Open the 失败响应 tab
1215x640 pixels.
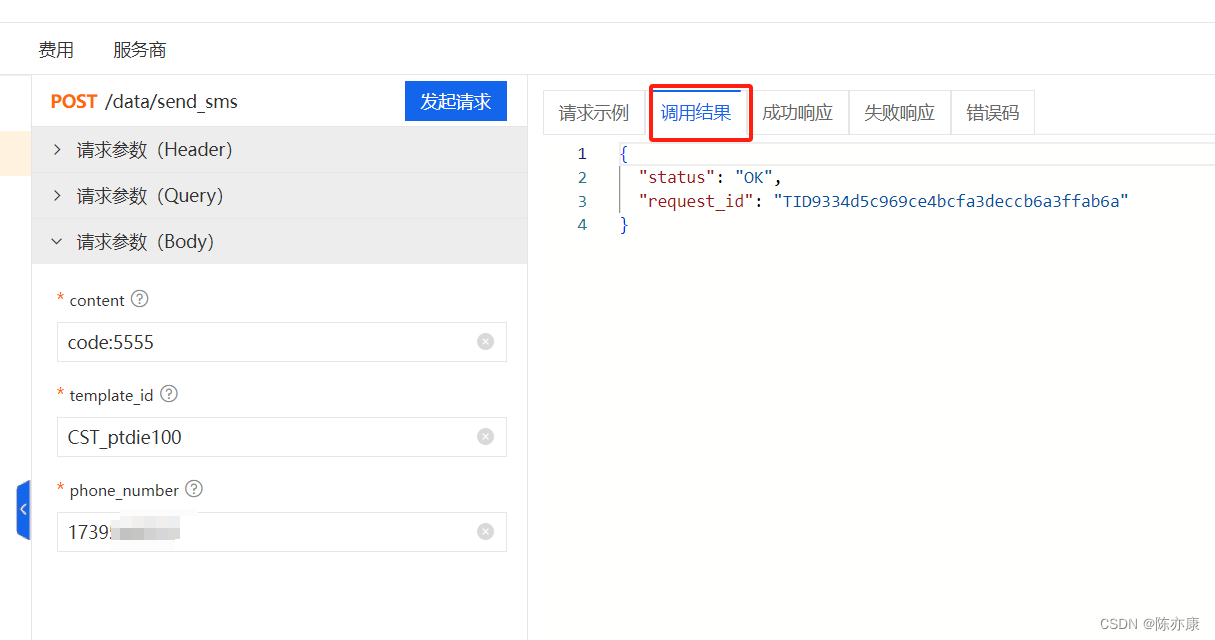pos(899,113)
